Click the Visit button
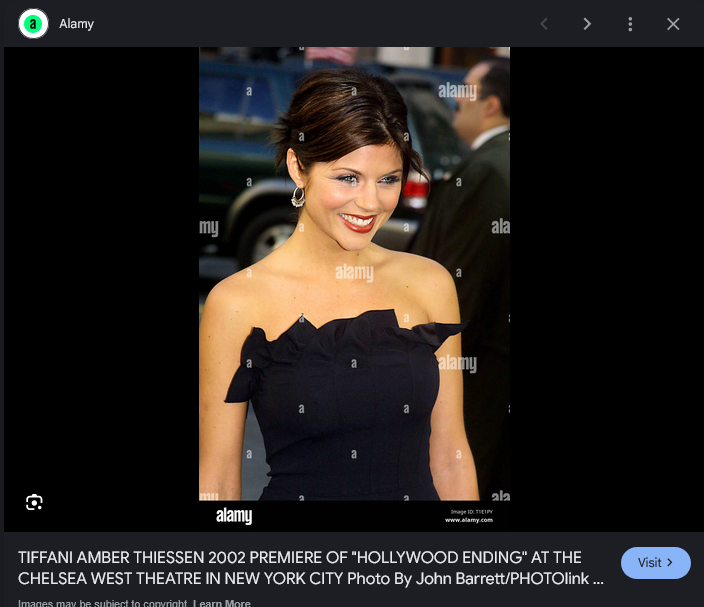This screenshot has width=704, height=607. (656, 563)
